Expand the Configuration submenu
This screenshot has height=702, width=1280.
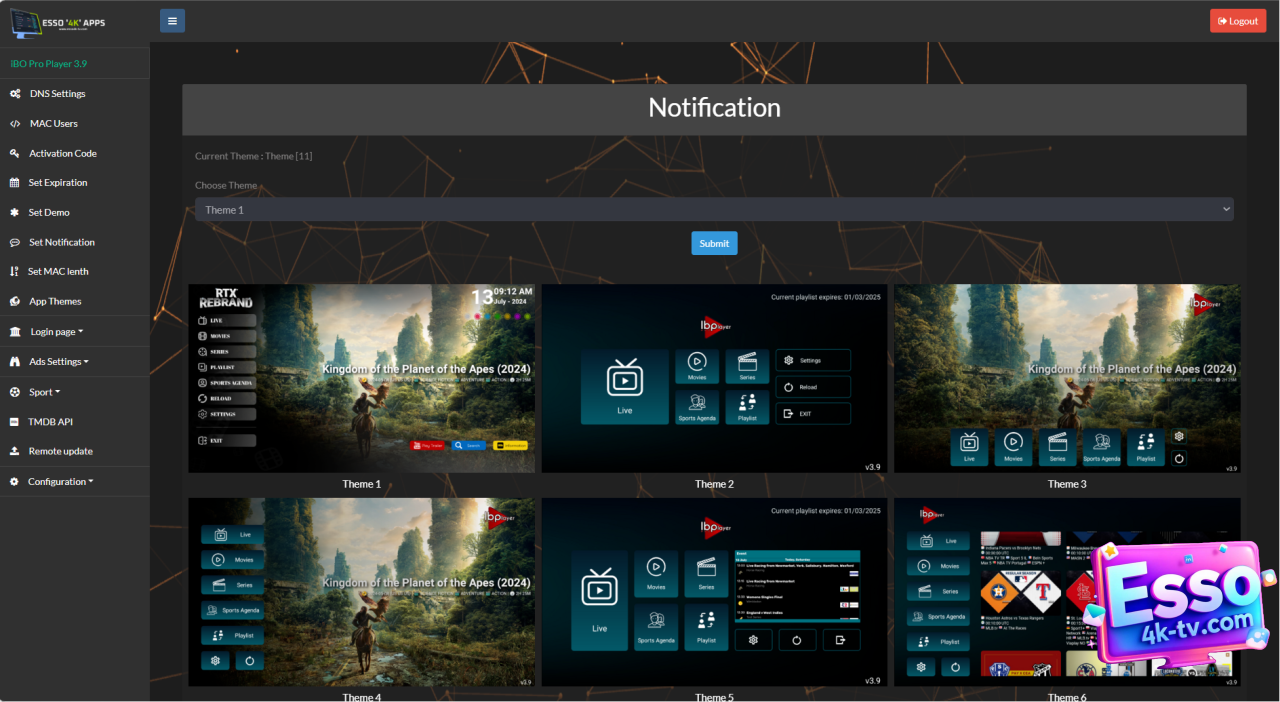(60, 482)
